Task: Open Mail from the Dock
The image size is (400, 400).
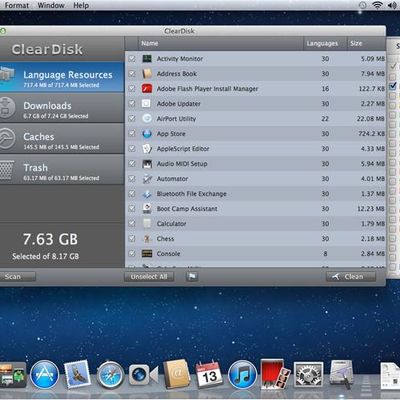Action: (77, 374)
